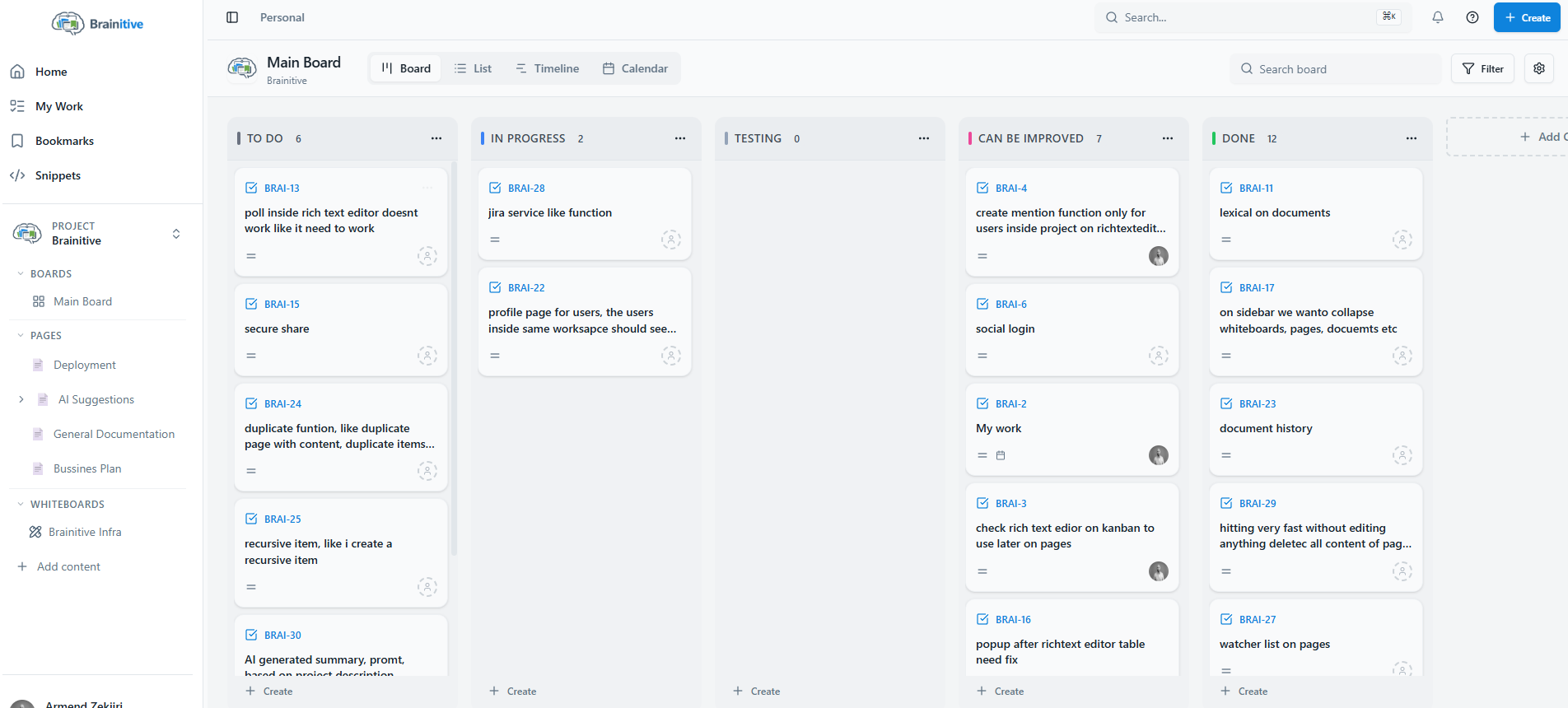The image size is (1568, 708).
Task: Open the Brainitive project switcher
Action: click(x=97, y=234)
